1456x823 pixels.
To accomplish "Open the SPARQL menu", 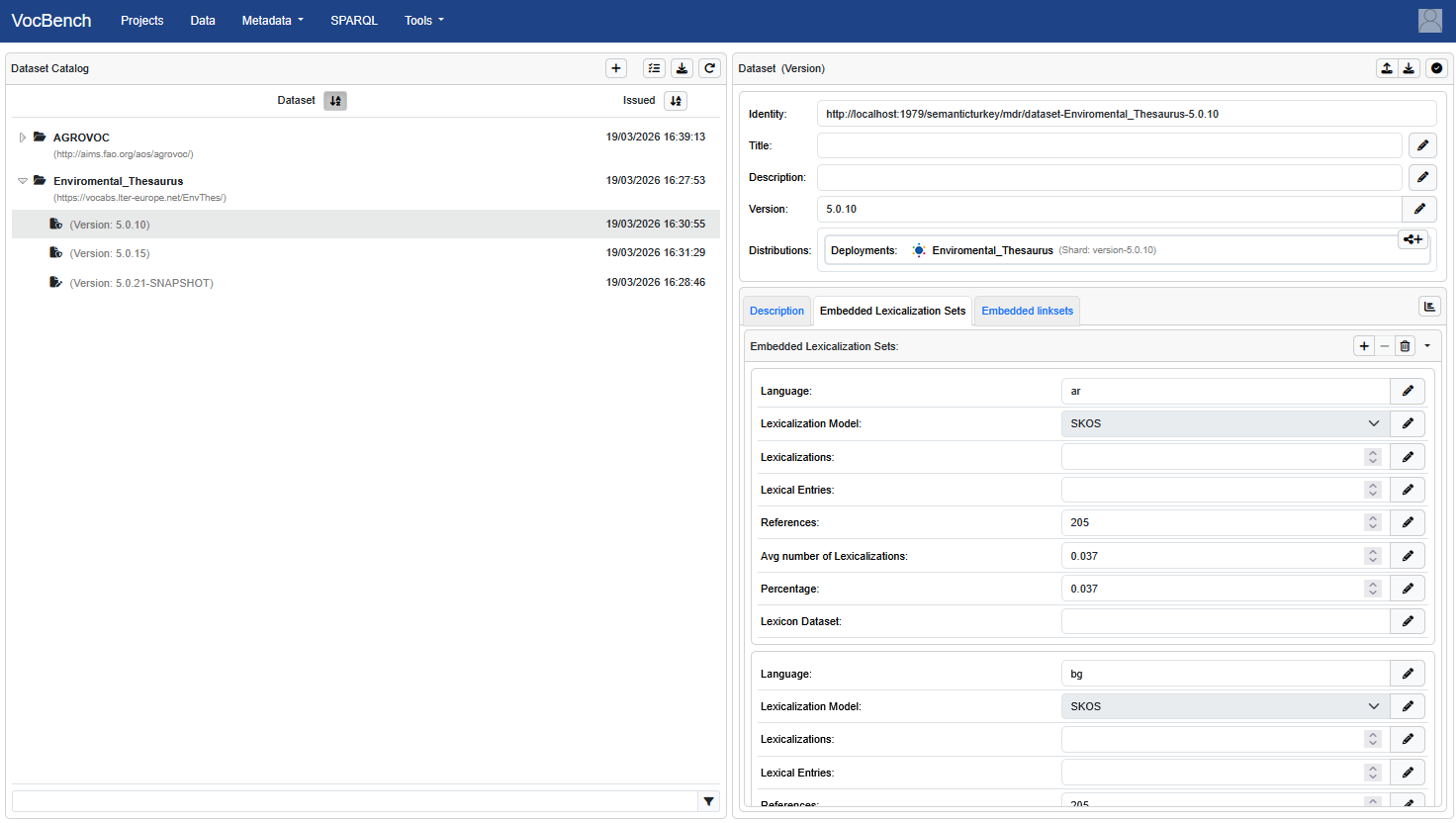I will [354, 21].
